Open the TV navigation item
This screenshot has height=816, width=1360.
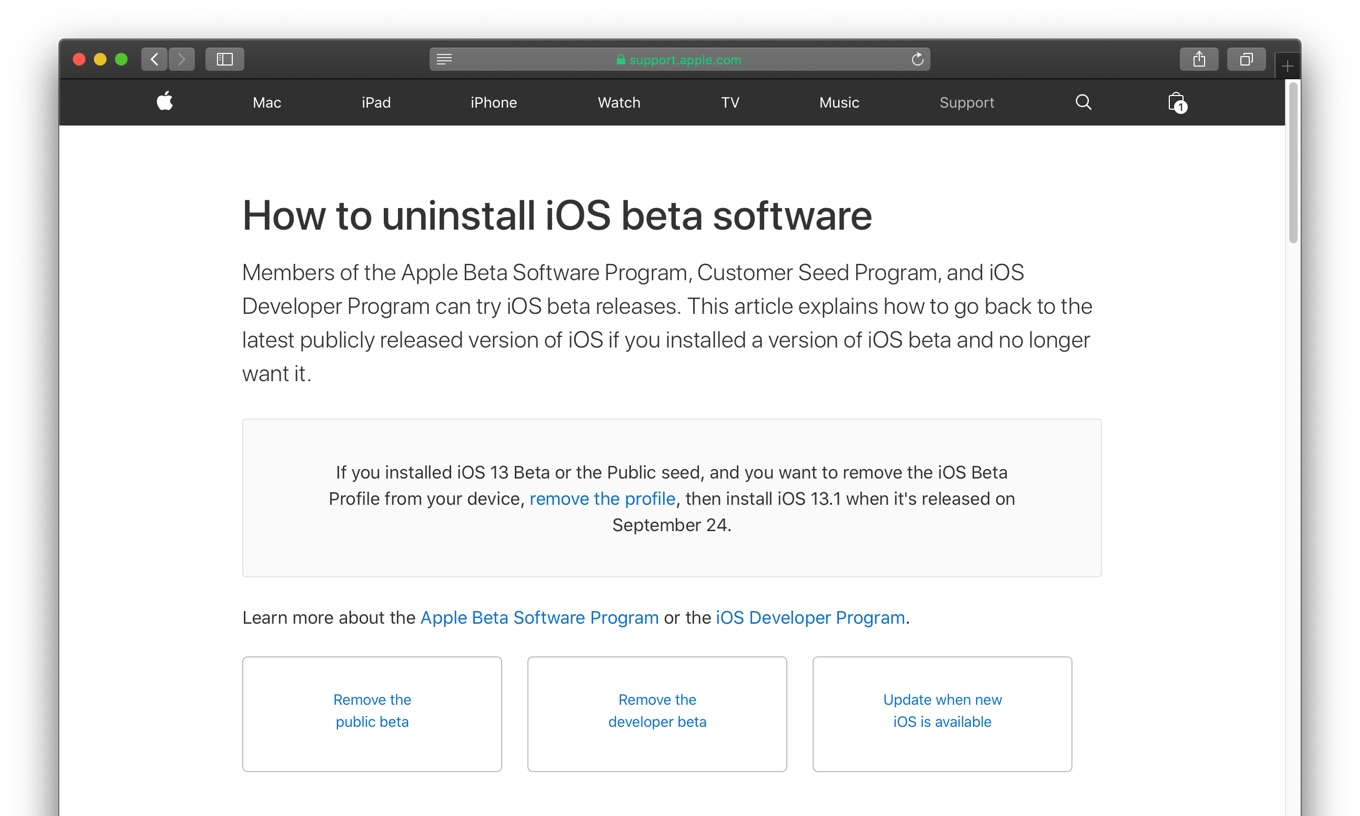[730, 102]
